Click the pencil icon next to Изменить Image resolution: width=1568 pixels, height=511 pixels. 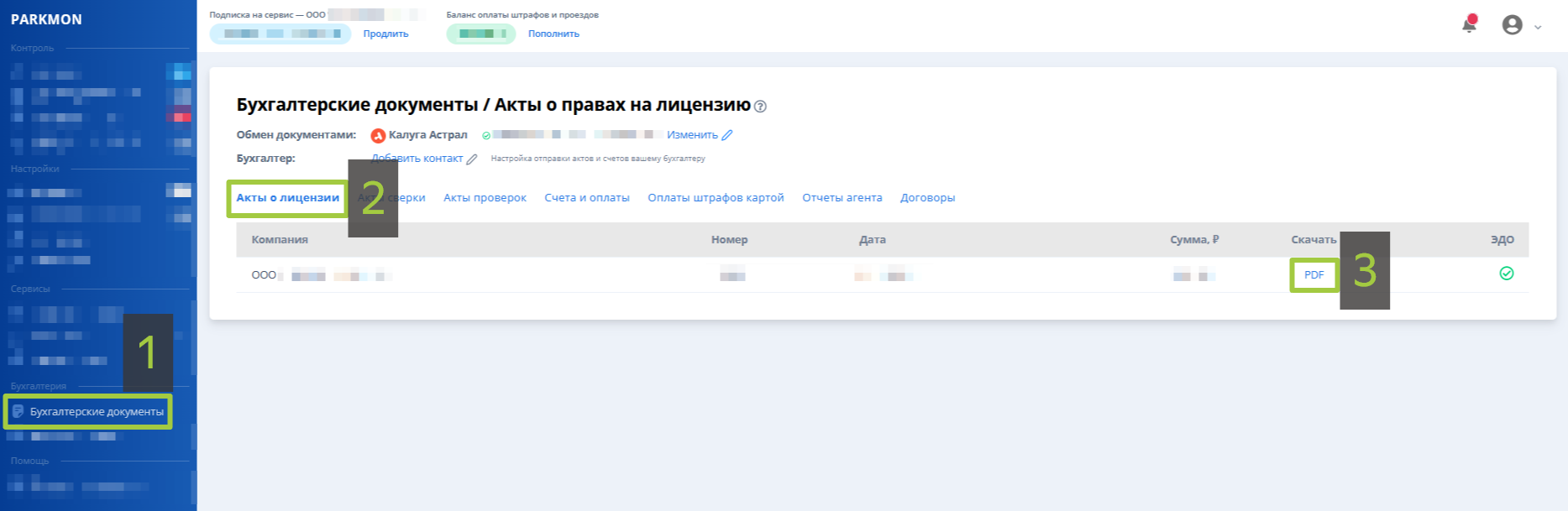(x=727, y=135)
